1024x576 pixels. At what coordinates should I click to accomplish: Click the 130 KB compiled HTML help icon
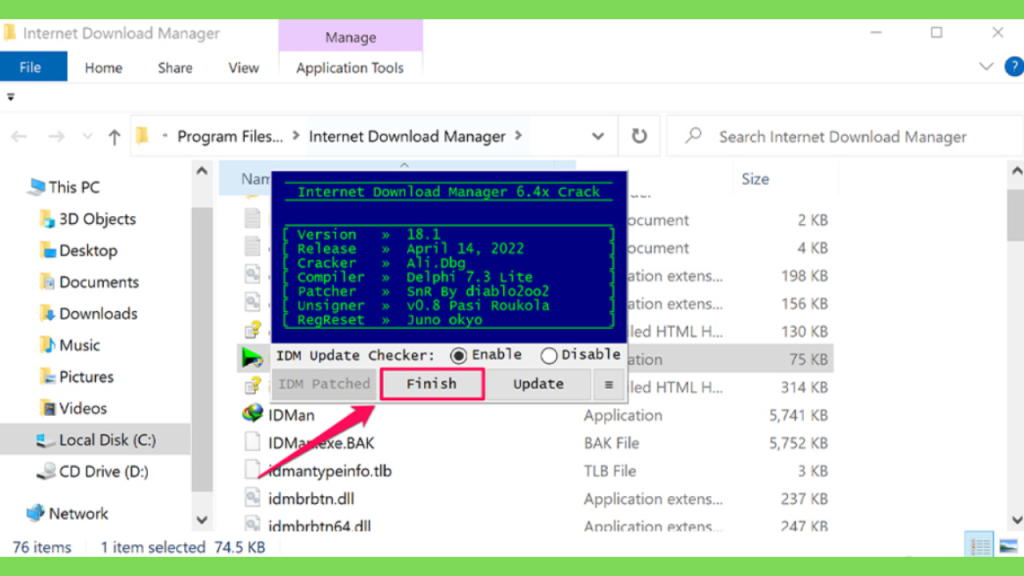[x=253, y=330]
